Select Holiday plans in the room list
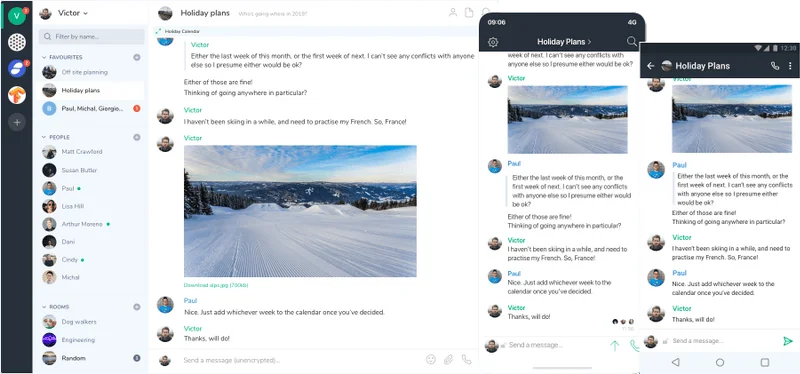 point(91,90)
